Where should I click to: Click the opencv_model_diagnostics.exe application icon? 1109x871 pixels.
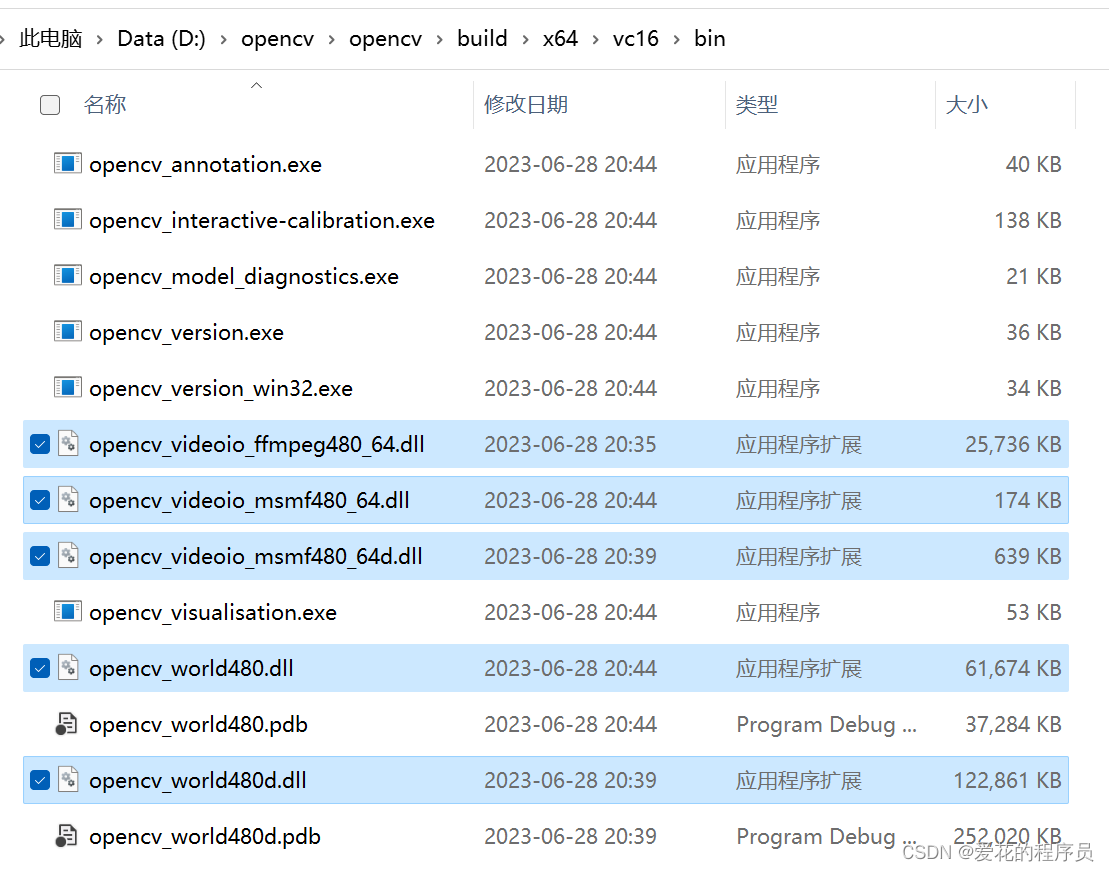[x=66, y=275]
